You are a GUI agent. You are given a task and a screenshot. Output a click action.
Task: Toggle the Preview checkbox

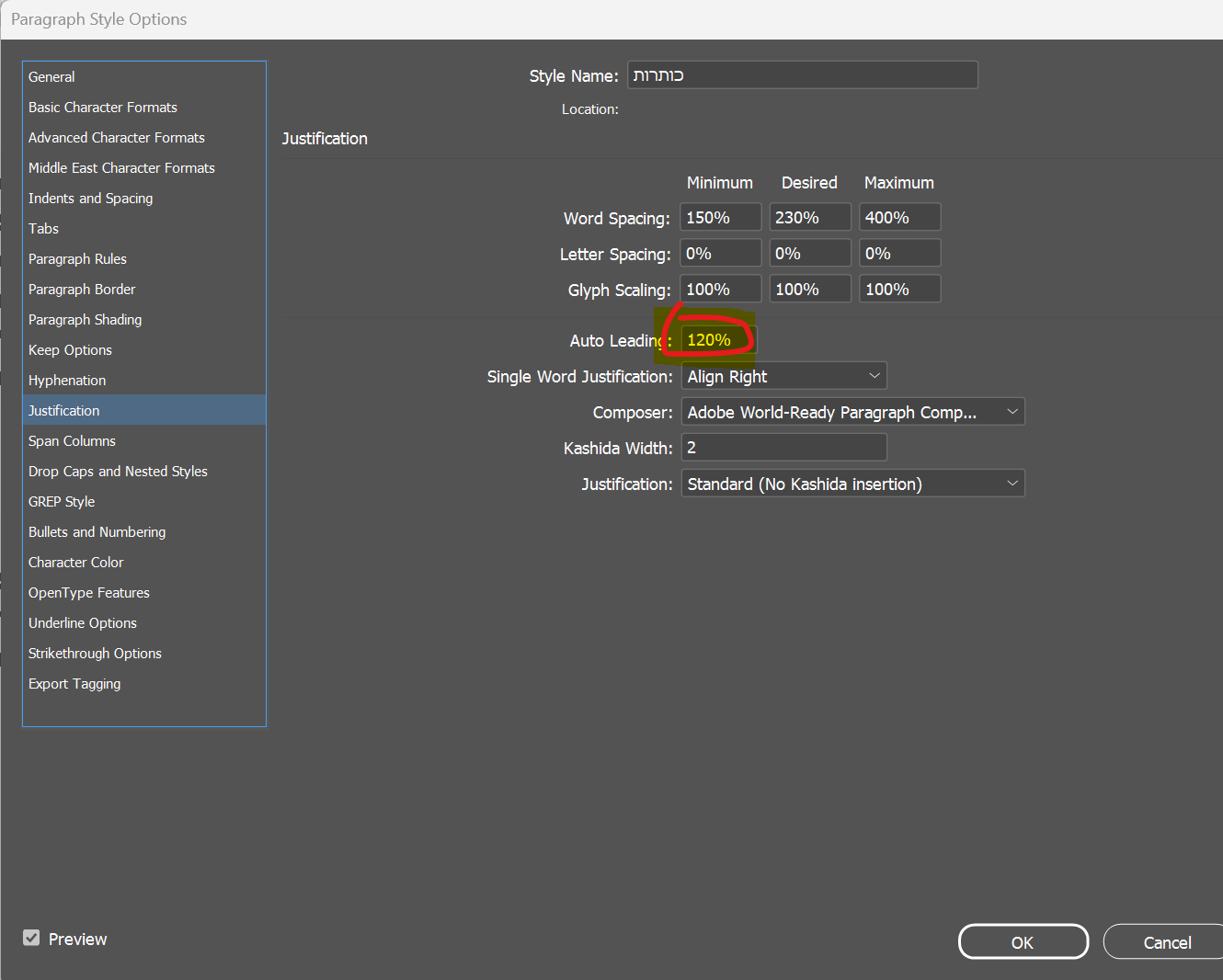coord(31,938)
